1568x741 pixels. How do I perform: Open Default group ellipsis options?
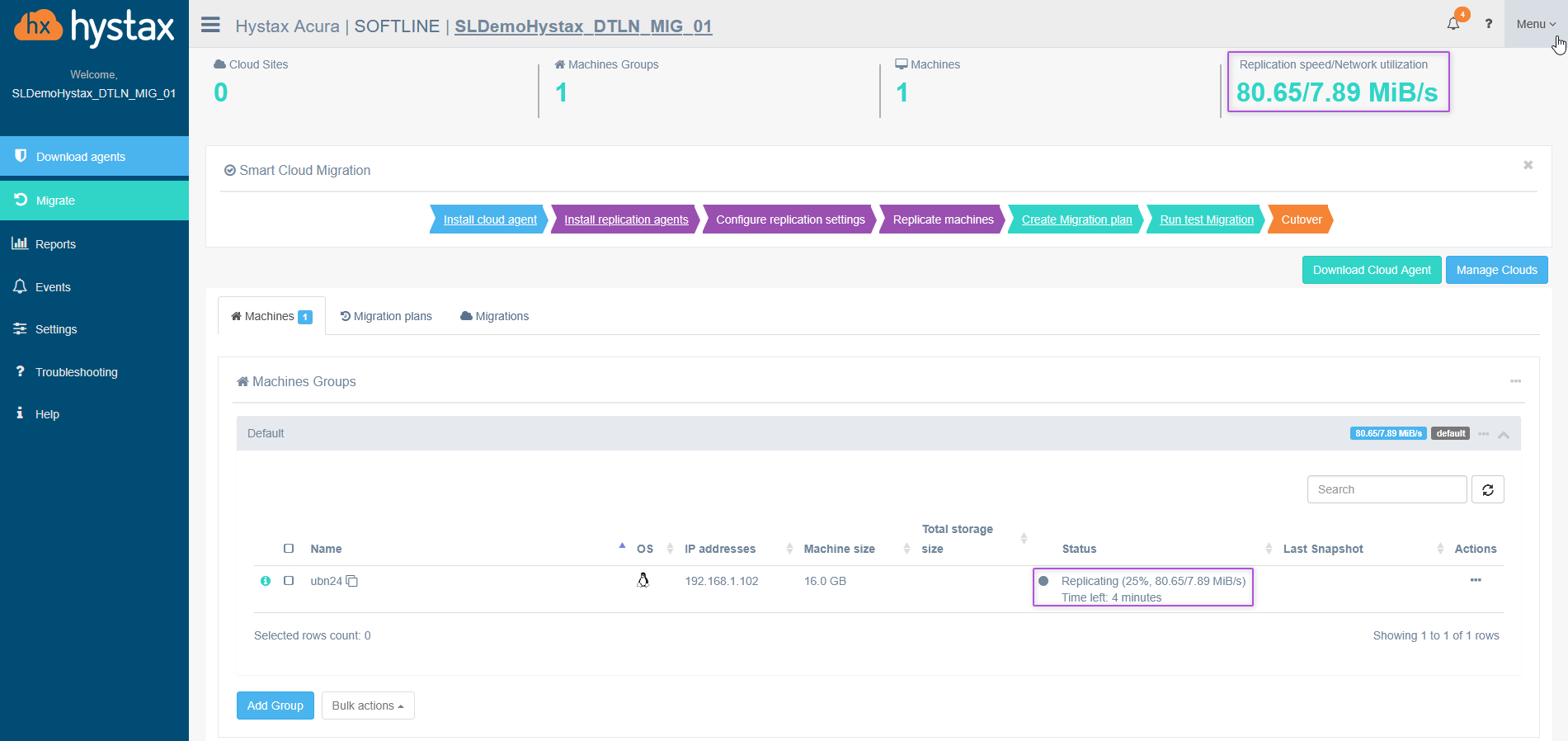(x=1483, y=433)
